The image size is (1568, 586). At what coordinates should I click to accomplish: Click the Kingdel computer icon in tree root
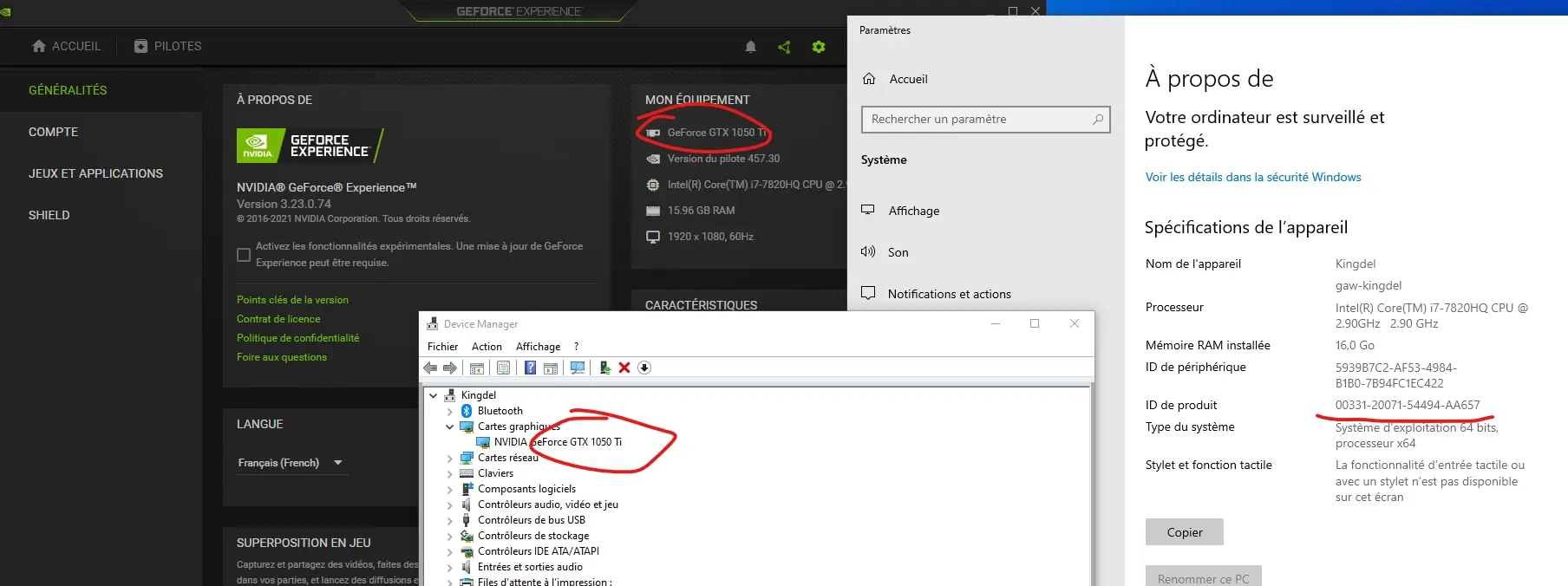[x=450, y=395]
